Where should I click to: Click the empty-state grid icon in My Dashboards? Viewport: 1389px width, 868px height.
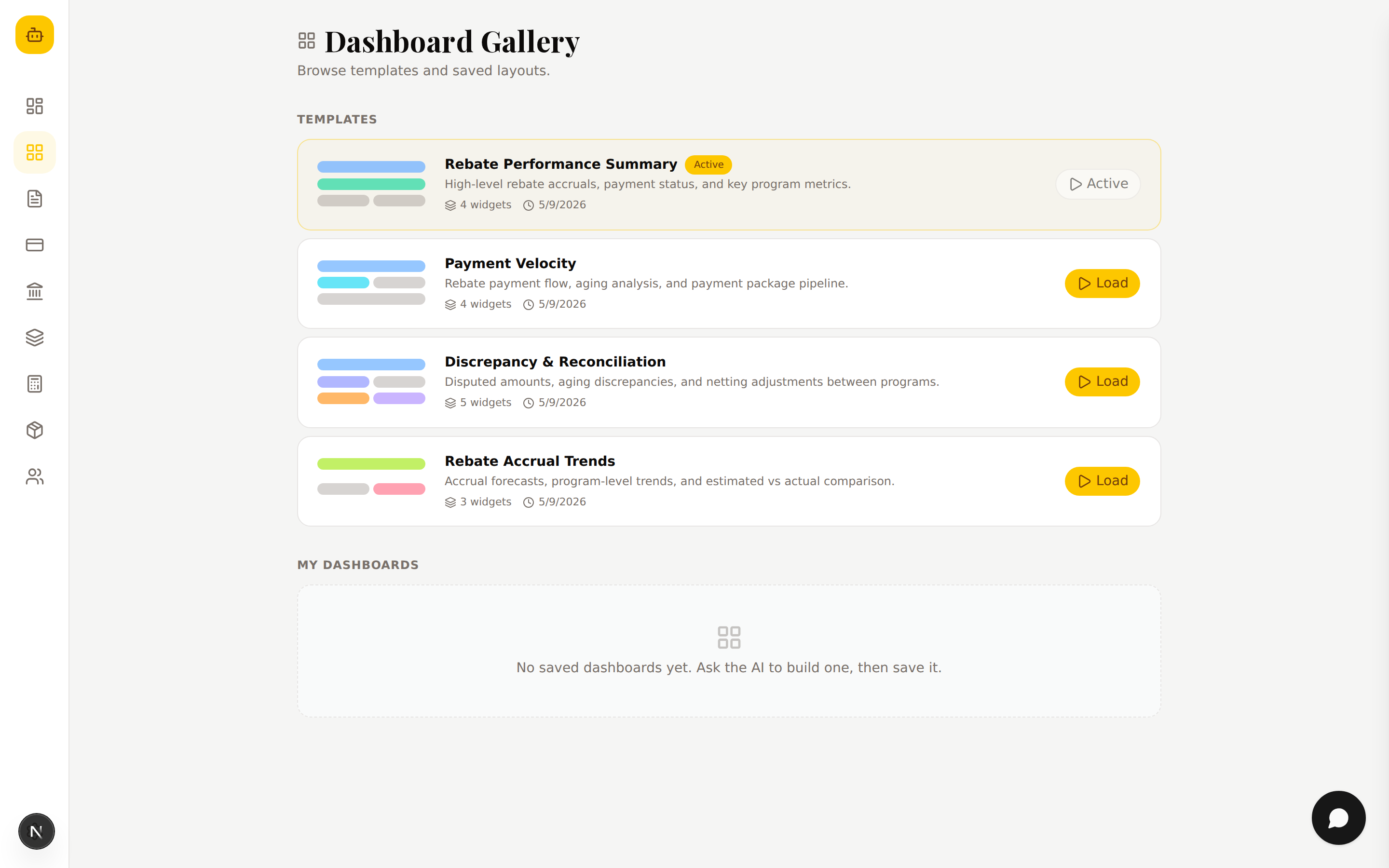[729, 637]
